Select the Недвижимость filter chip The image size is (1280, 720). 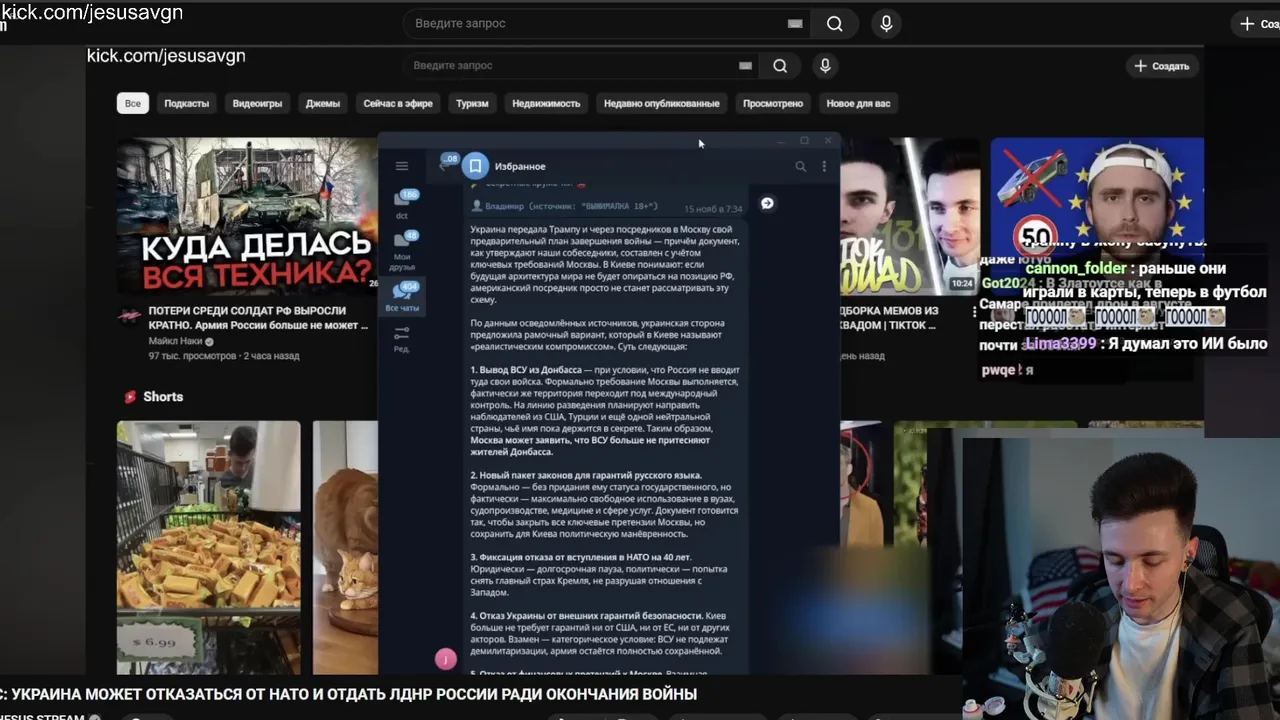(546, 103)
